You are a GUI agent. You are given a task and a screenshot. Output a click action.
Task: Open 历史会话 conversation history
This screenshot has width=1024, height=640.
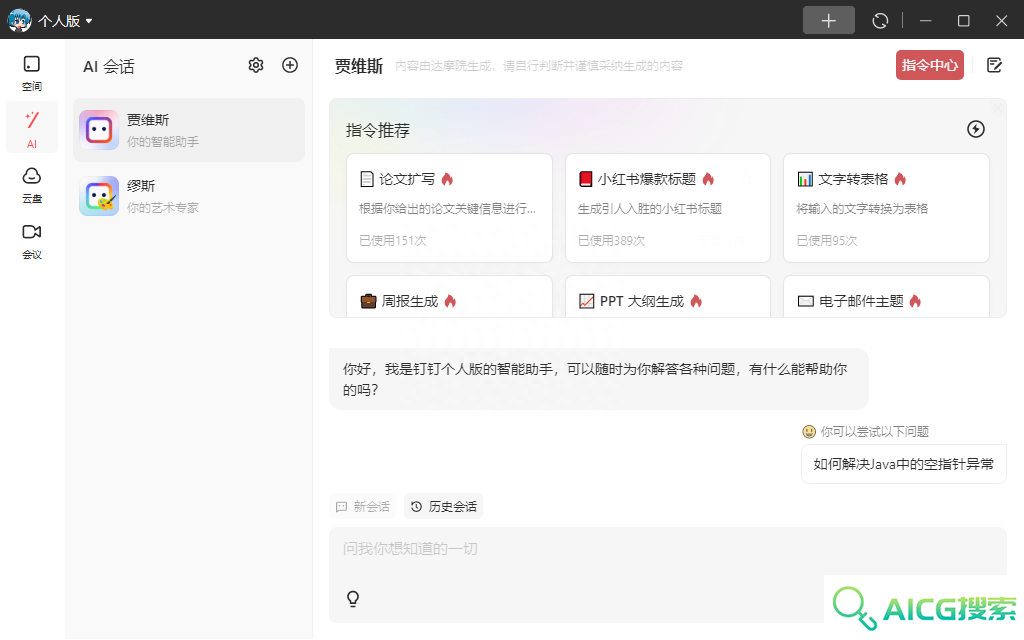point(443,506)
